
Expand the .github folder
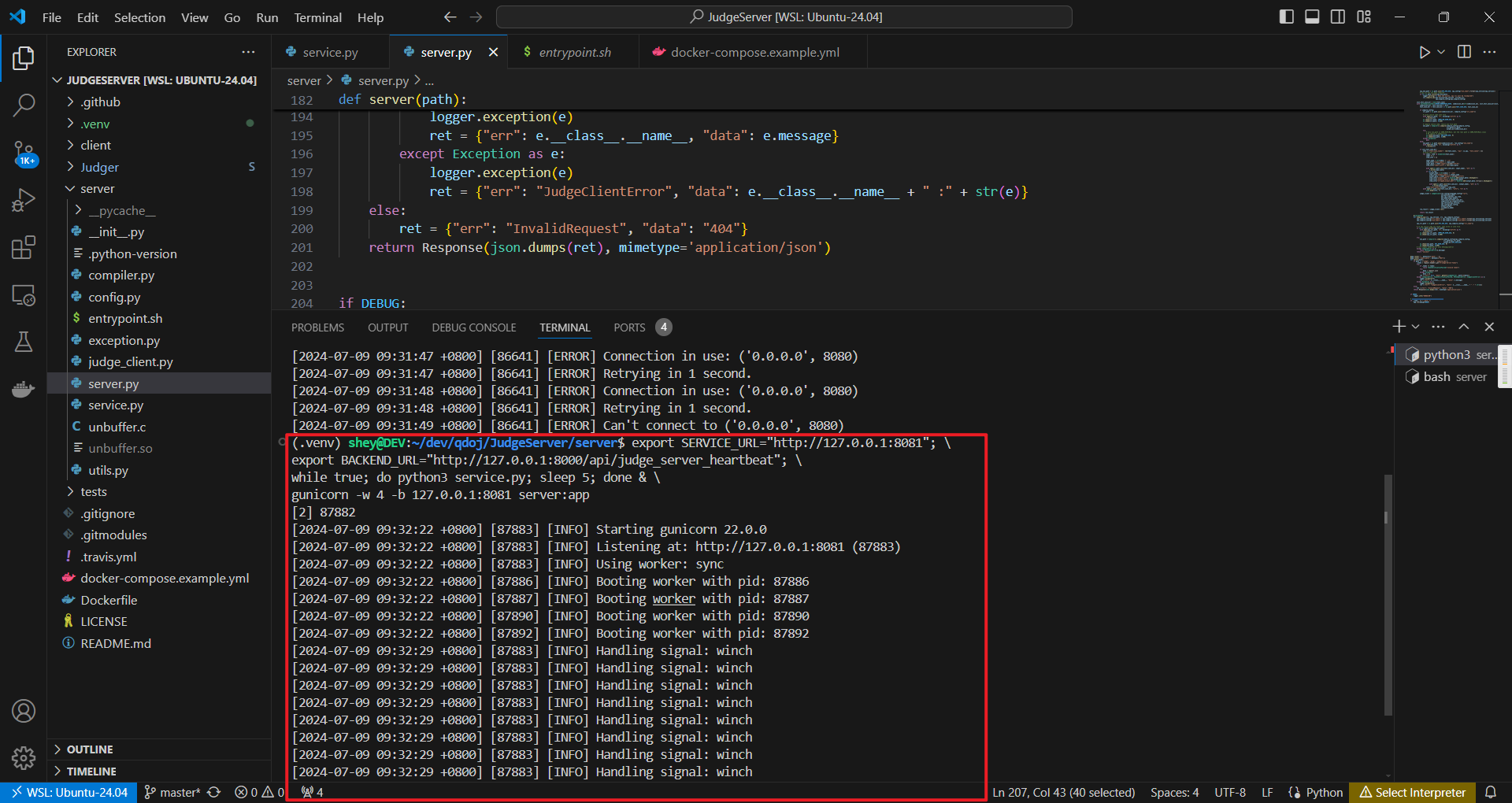pyautogui.click(x=71, y=102)
